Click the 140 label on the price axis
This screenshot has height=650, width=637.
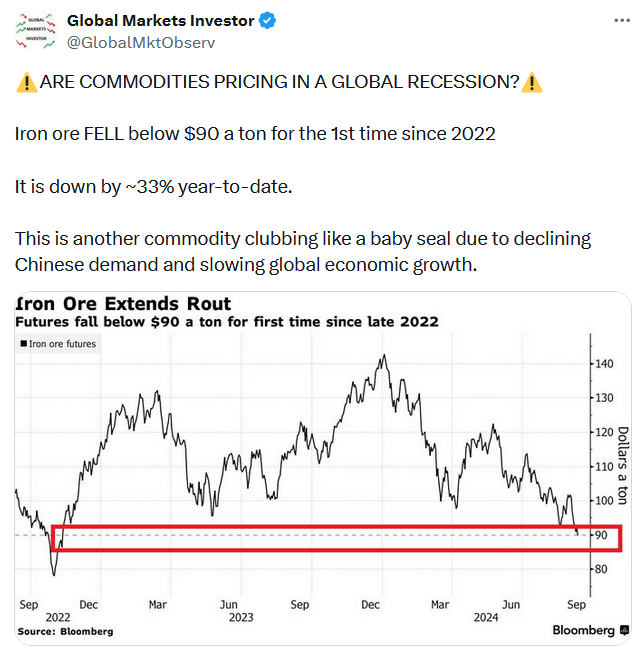point(603,364)
